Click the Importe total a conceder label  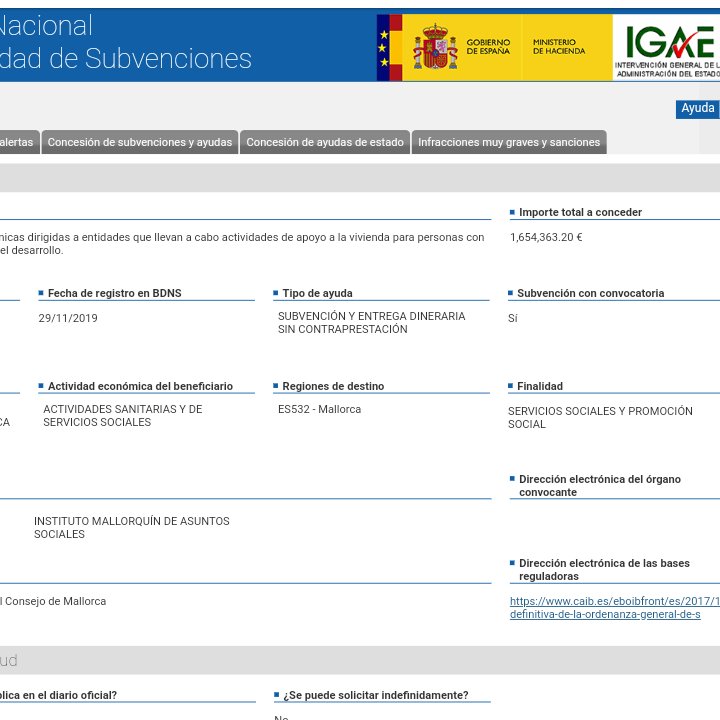(x=580, y=212)
